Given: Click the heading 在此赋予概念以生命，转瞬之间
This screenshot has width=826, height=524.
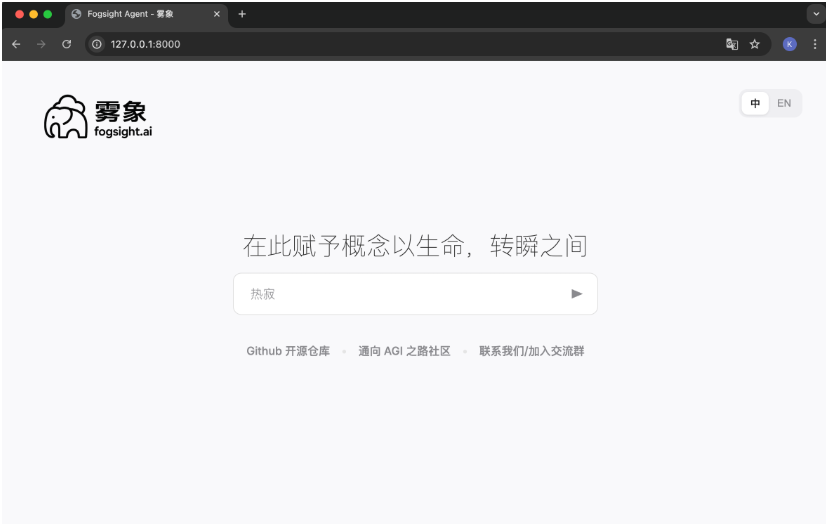Looking at the screenshot, I should pyautogui.click(x=415, y=246).
